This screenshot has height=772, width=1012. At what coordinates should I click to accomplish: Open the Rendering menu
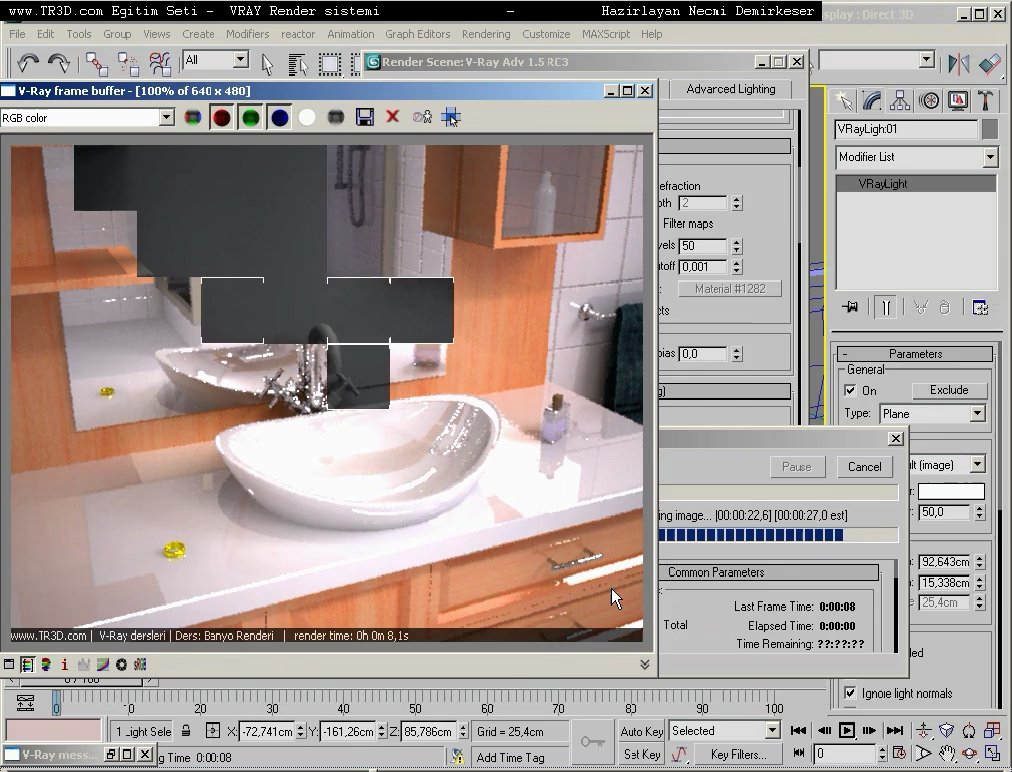485,34
